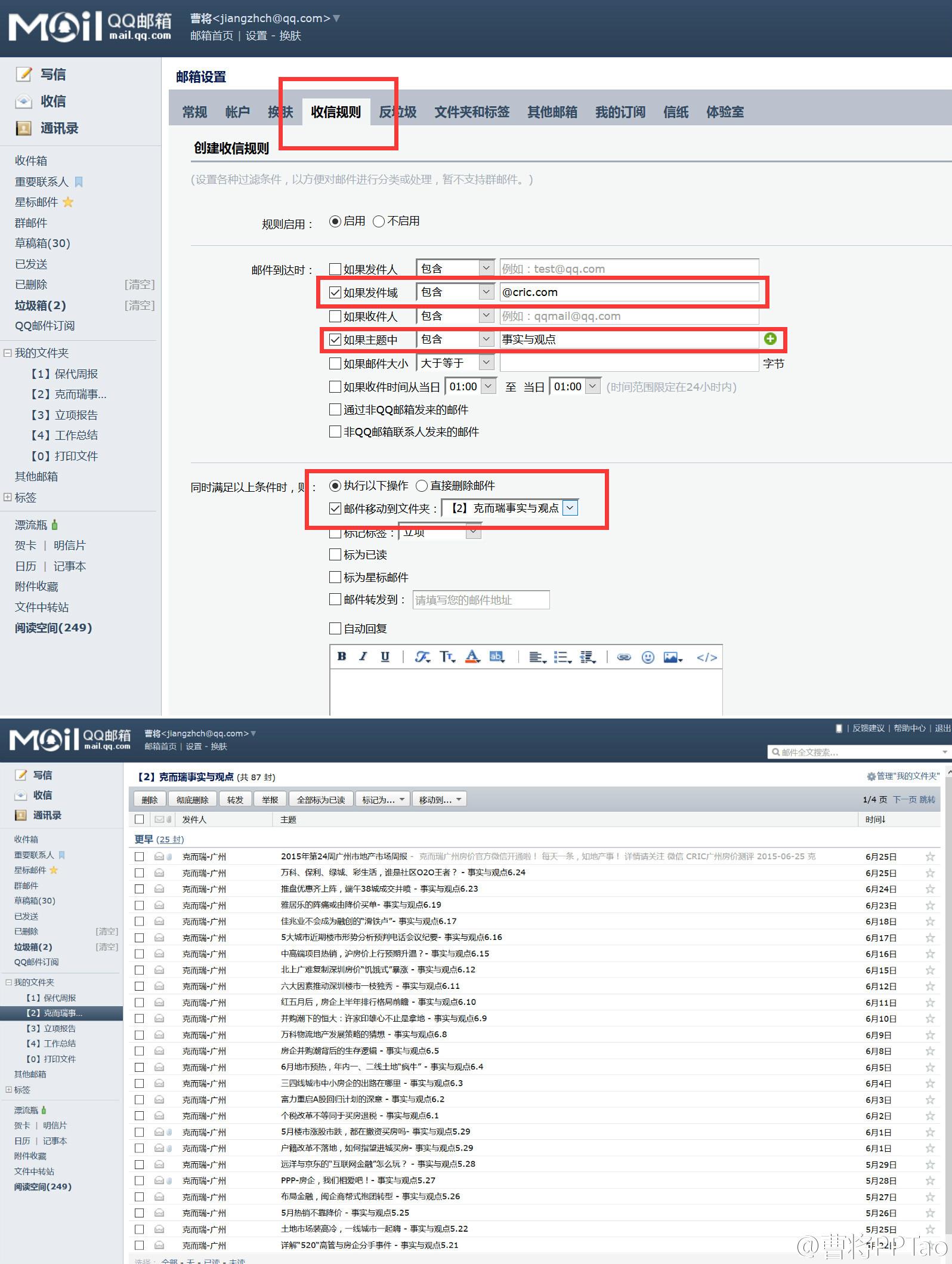Expand 标签 section in upper sidebar
This screenshot has height=1264, width=952.
click(8, 497)
